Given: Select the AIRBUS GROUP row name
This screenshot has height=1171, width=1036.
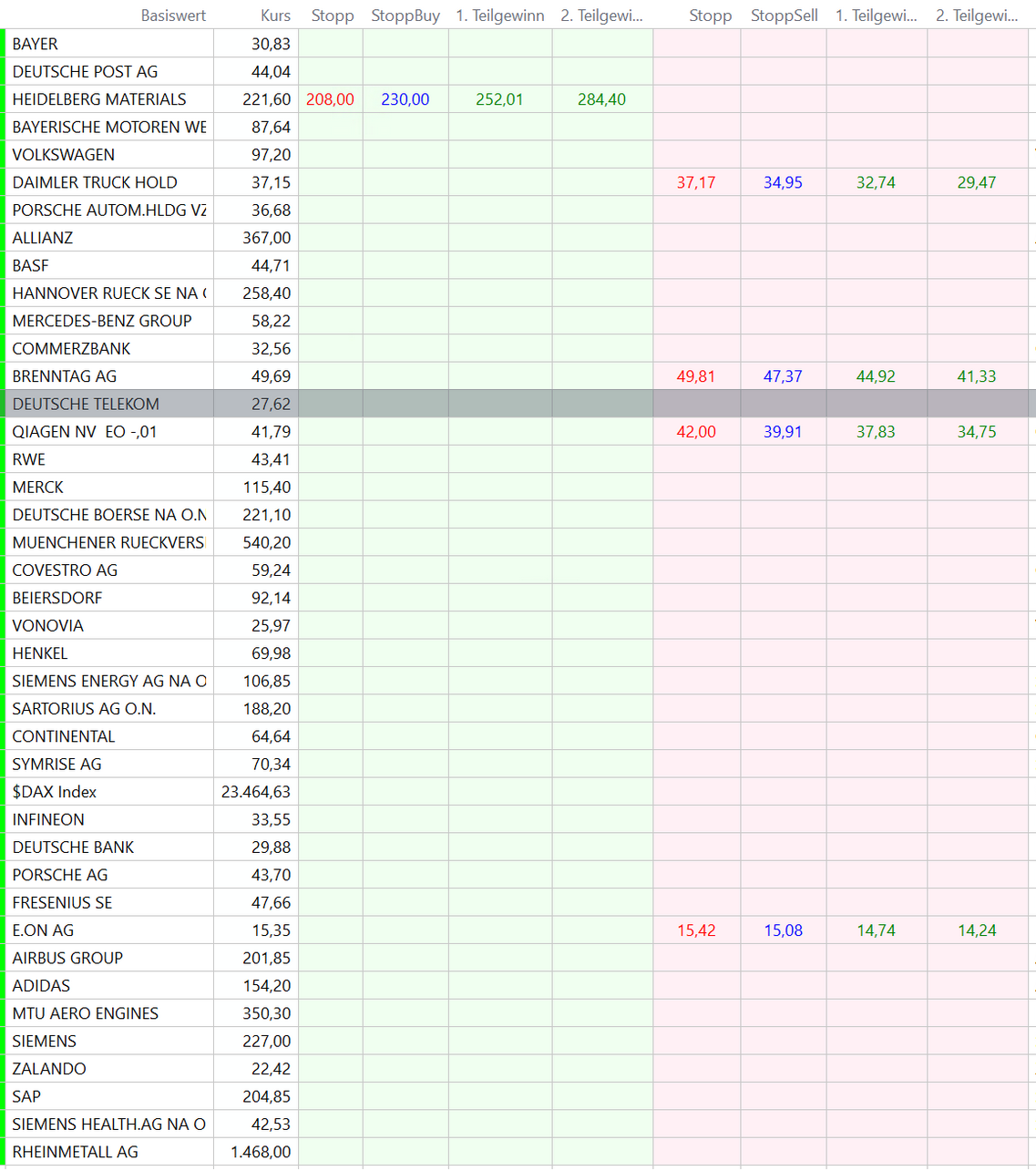Looking at the screenshot, I should pos(67,958).
